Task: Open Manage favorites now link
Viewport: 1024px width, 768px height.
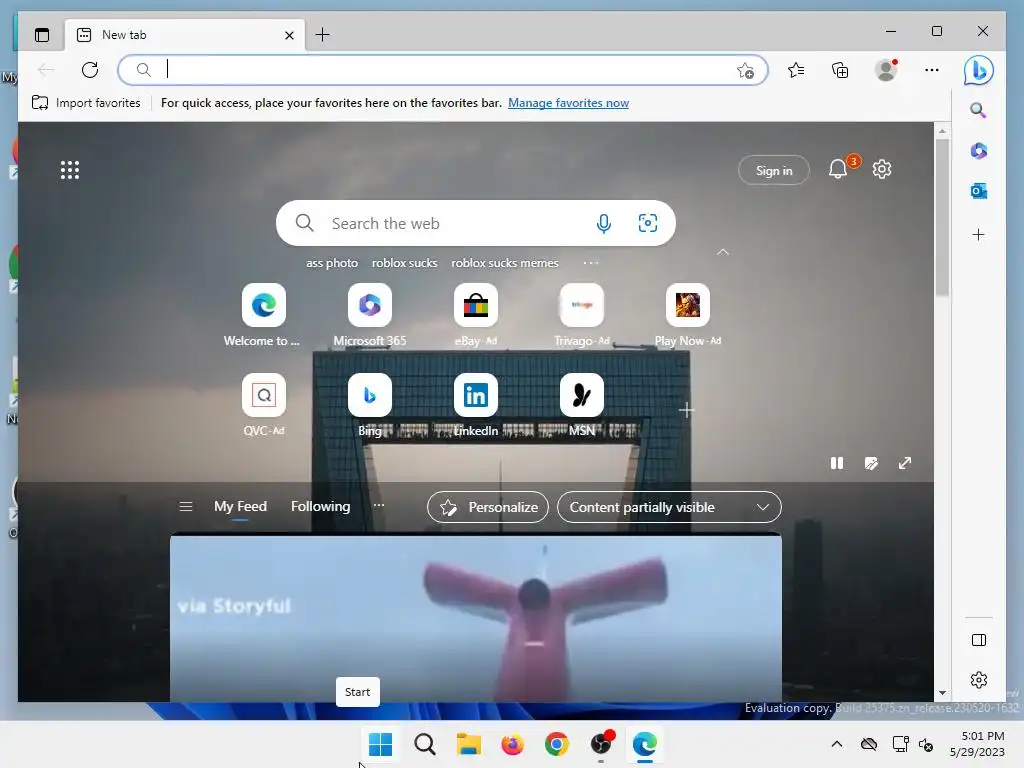Action: tap(568, 103)
